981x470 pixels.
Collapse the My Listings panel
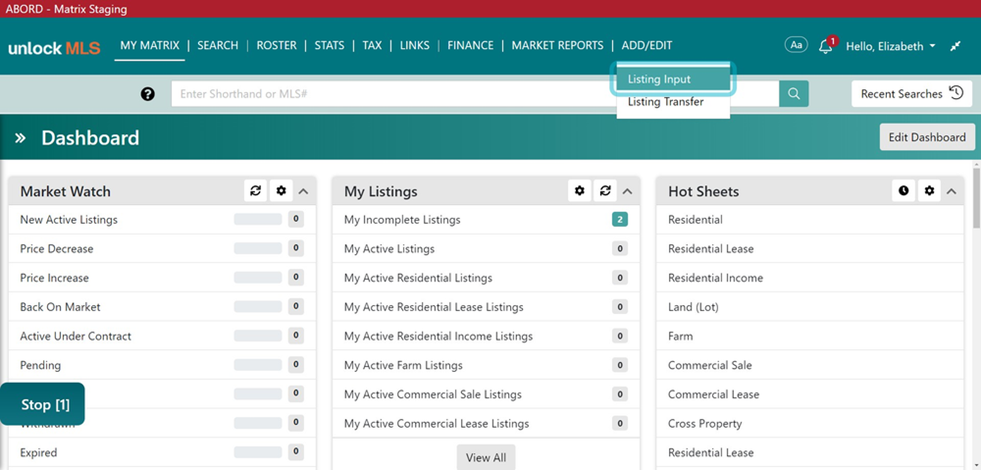628,192
